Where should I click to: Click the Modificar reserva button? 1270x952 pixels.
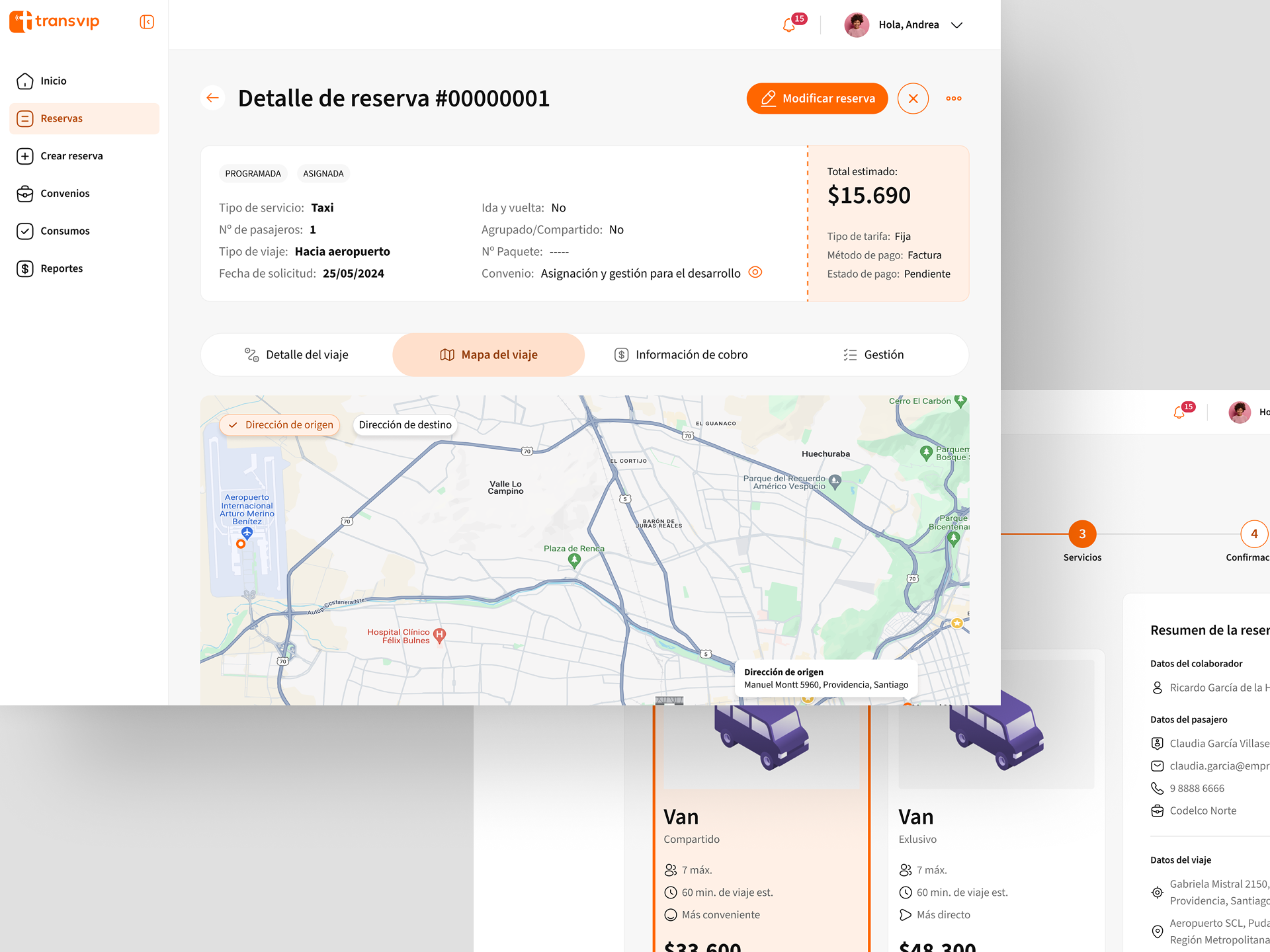[817, 99]
